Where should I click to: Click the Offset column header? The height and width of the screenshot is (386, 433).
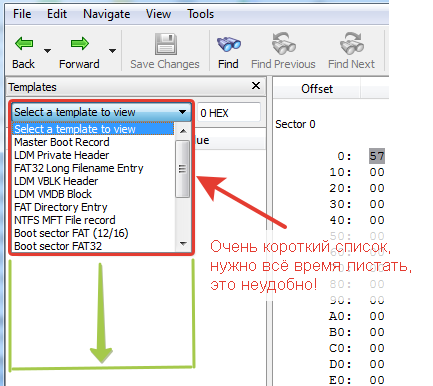click(317, 89)
